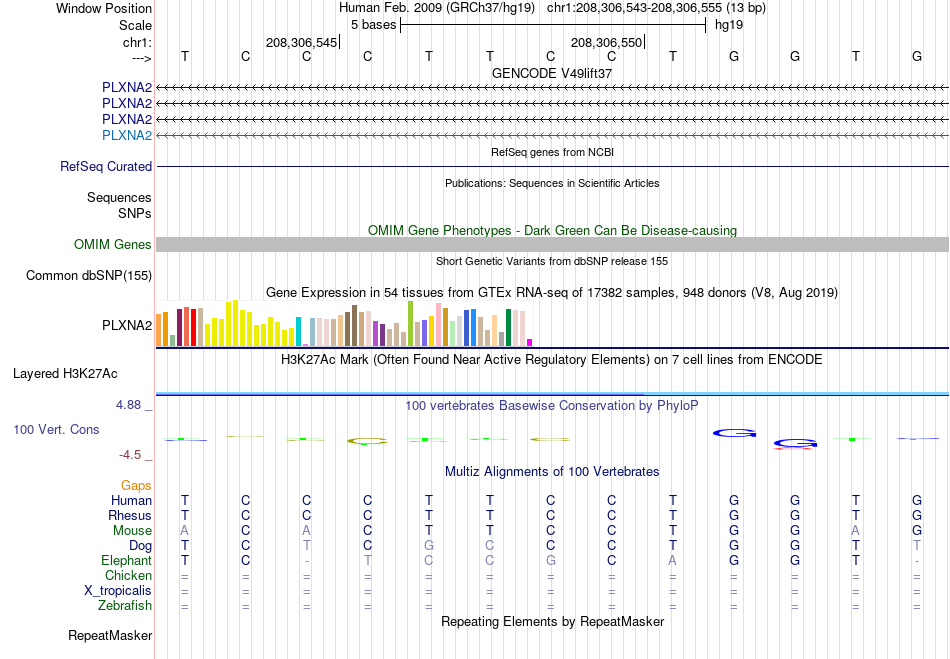Click the Elephant species label
950x659 pixels.
[126, 560]
